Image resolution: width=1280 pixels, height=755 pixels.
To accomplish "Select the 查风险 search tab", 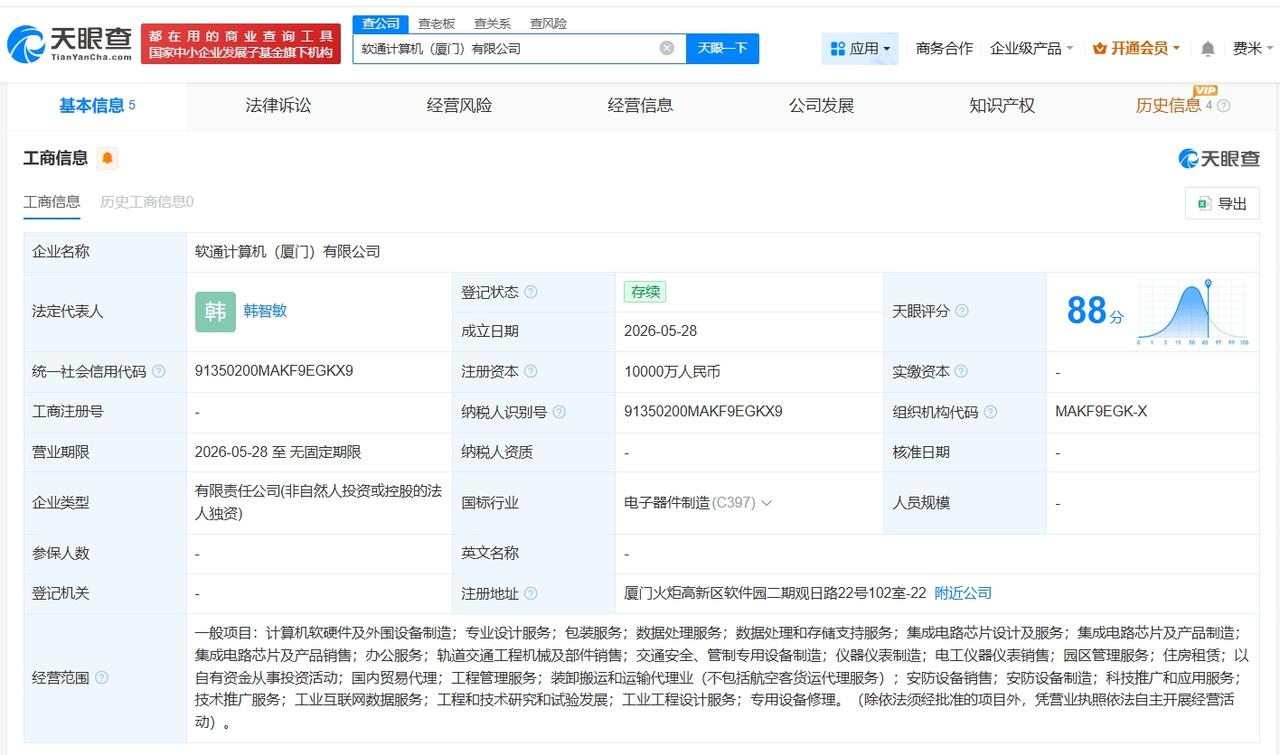I will (548, 23).
